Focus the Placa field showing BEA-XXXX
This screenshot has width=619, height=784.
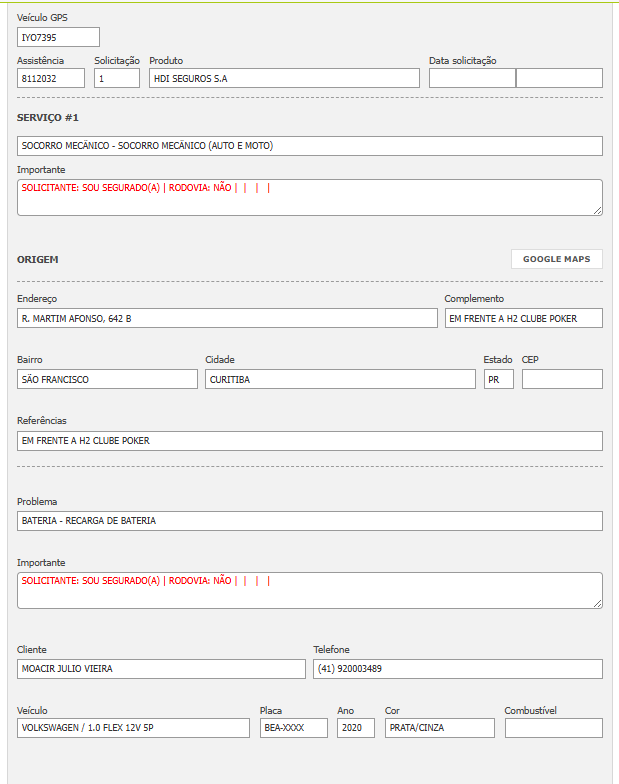pos(293,728)
